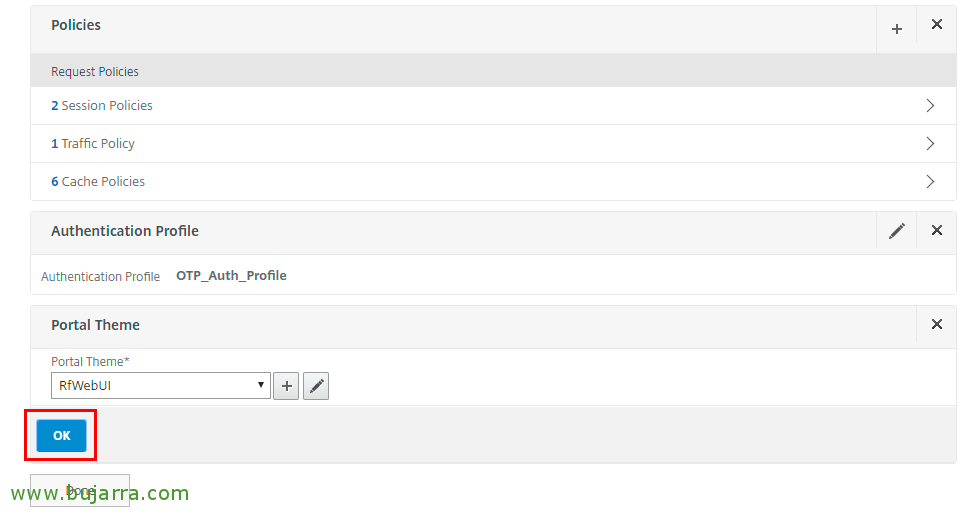The image size is (966, 515).
Task: Select the Request Policies header row
Action: [x=493, y=71]
